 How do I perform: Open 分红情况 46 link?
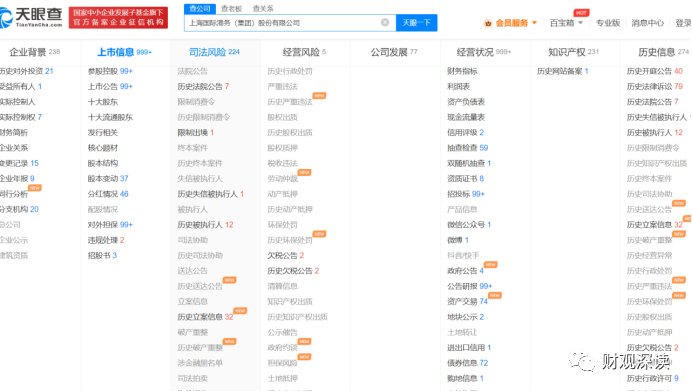[108, 194]
